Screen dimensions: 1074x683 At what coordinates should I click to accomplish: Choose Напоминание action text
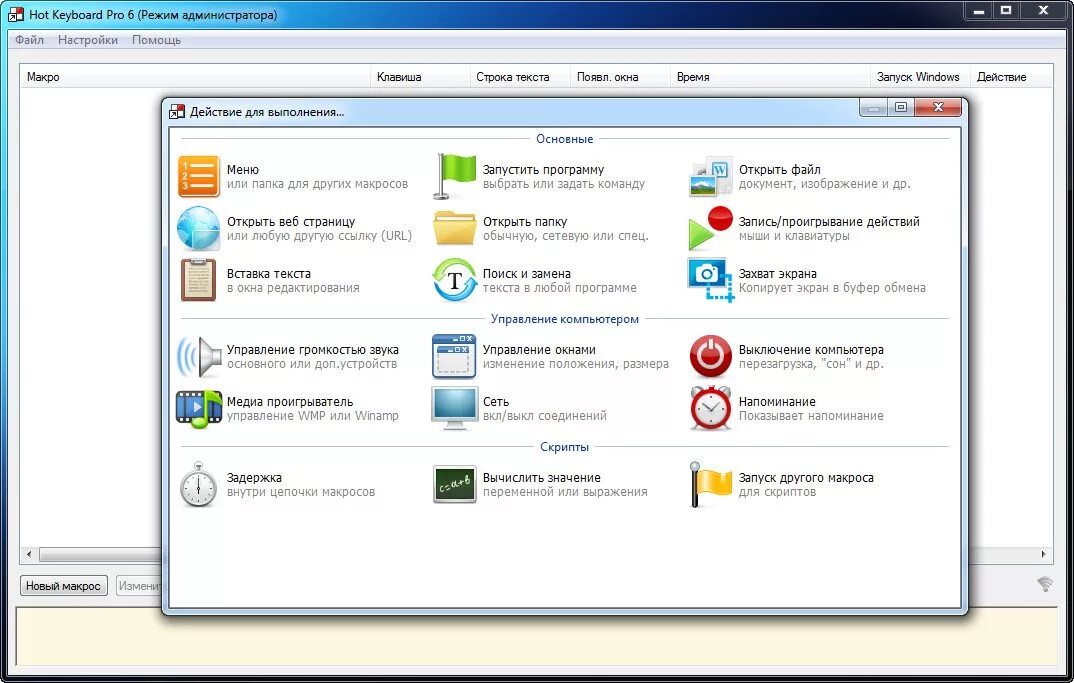click(x=777, y=401)
